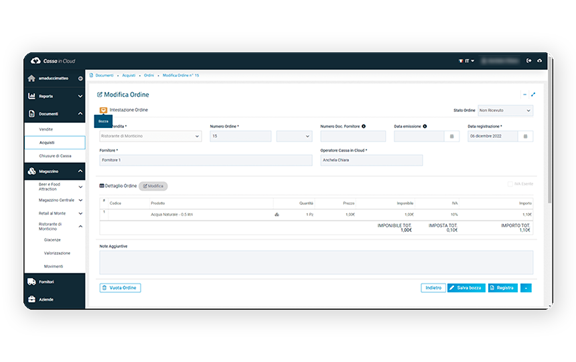This screenshot has height=362, width=576.
Task: Click the Acqua Naturale - 0.5 litri row
Action: click(x=316, y=214)
